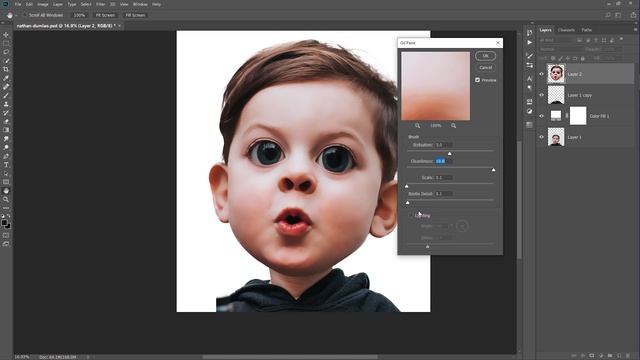
Task: Change screen mode at toolbar bottom
Action: pos(6,244)
